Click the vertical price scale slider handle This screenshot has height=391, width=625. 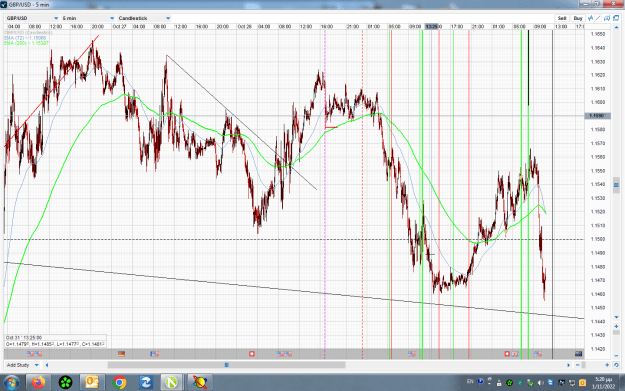click(616, 185)
